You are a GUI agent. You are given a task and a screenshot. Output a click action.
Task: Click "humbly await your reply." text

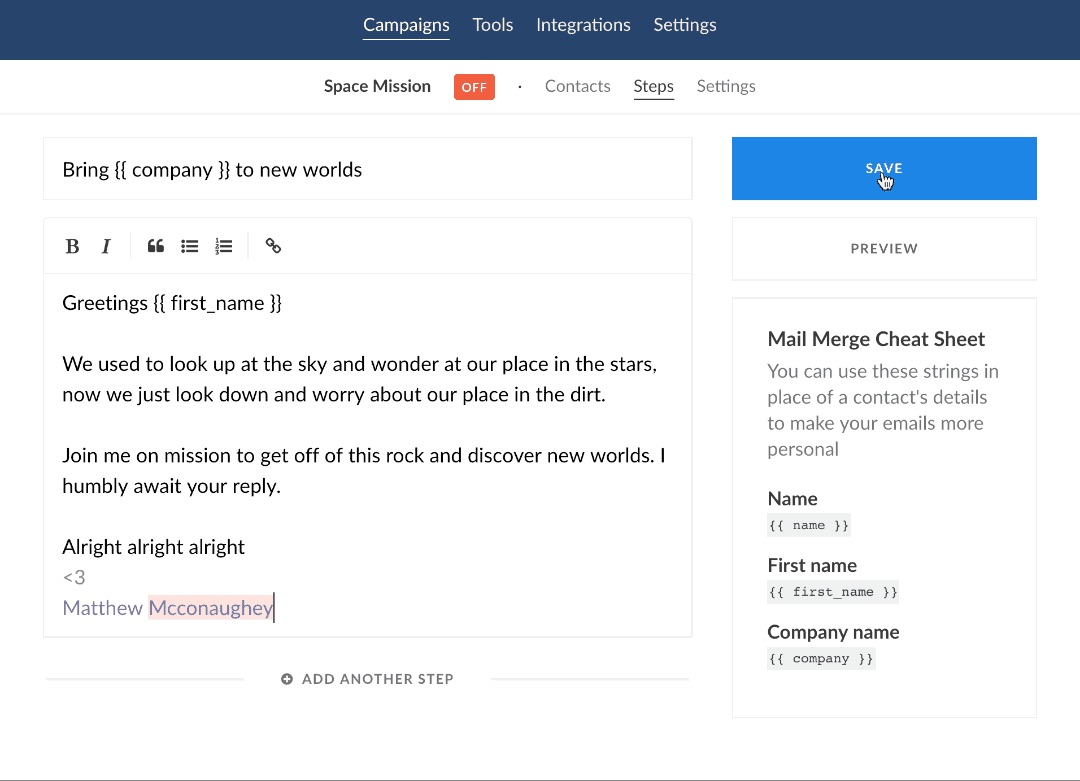point(172,486)
